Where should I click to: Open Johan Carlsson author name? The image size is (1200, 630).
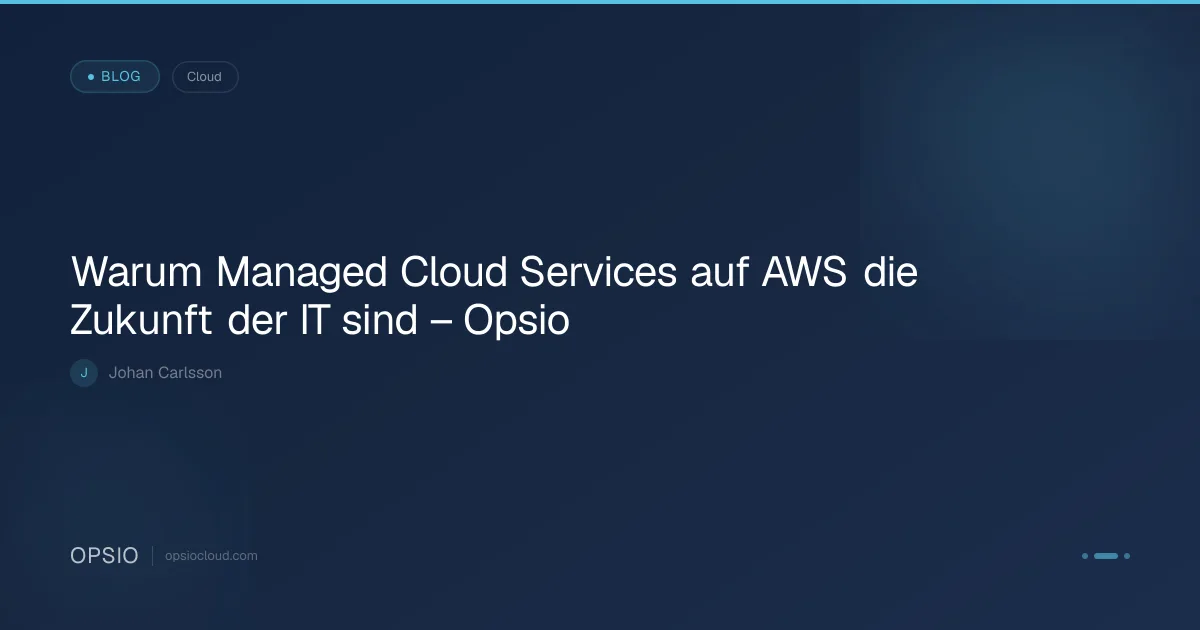(x=165, y=373)
